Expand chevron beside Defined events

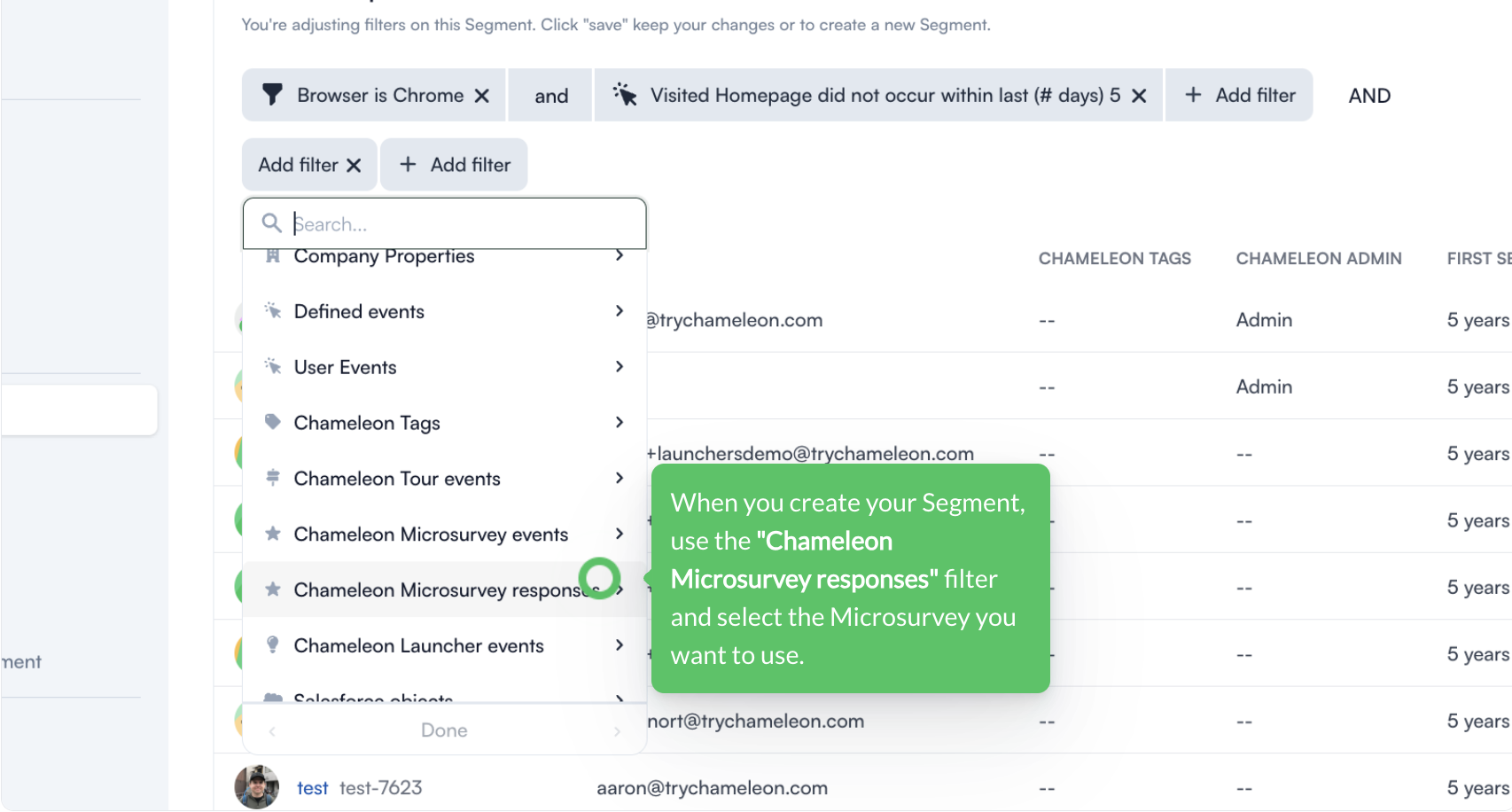(620, 311)
